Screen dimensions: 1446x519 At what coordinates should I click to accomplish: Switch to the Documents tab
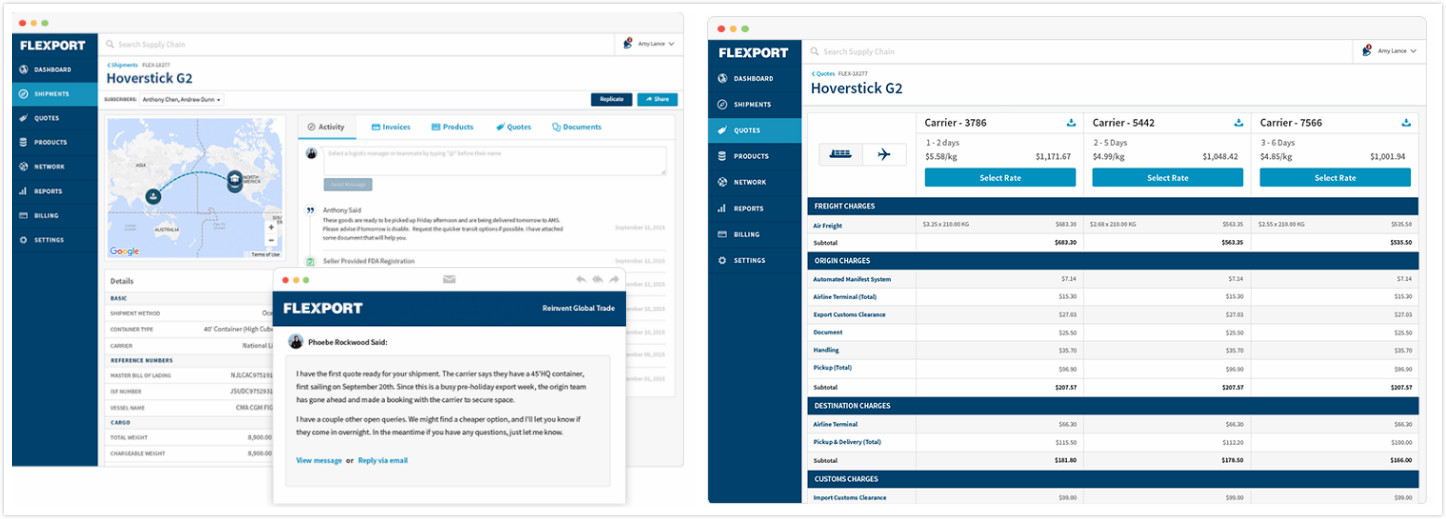[577, 127]
